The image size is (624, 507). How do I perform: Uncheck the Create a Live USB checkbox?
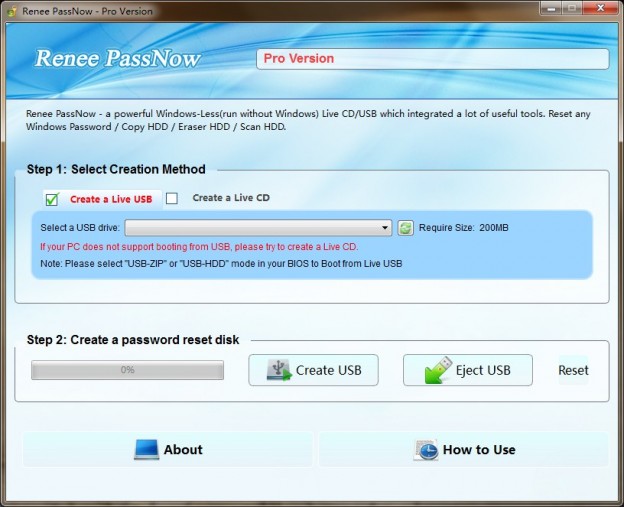[52, 199]
